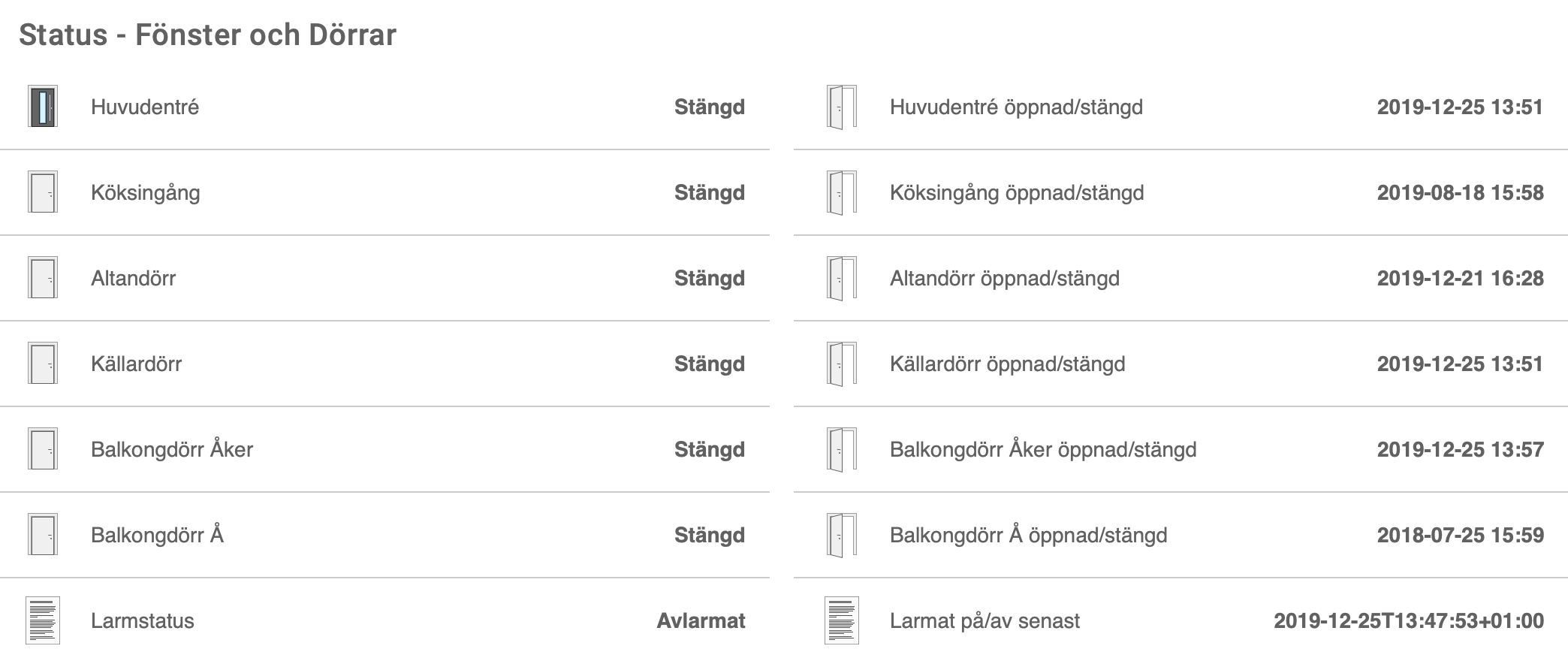Click the Källardörr timestamp 2019-12-25 13:51

coord(1460,364)
